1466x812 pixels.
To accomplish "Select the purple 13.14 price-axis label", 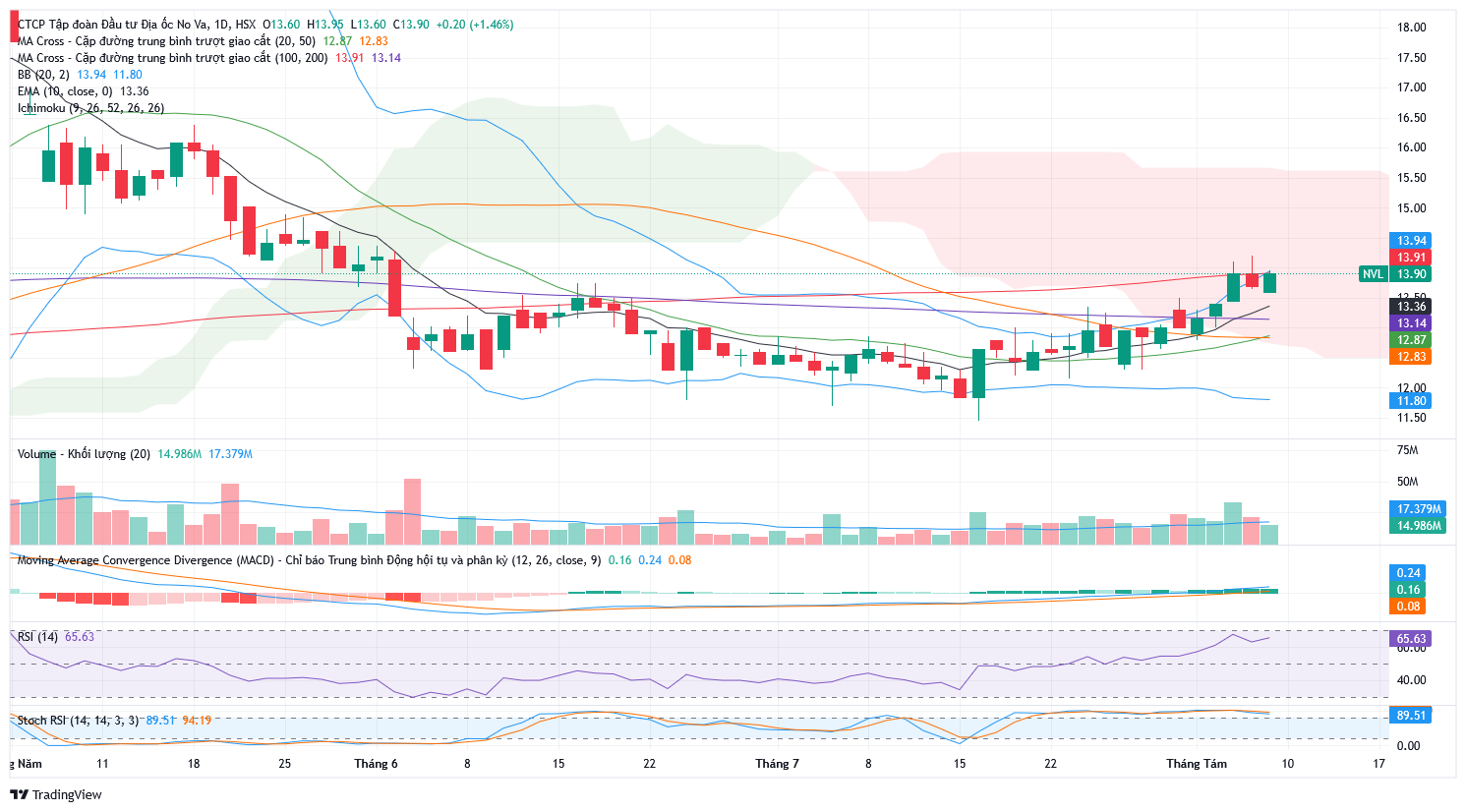I will click(x=1412, y=323).
